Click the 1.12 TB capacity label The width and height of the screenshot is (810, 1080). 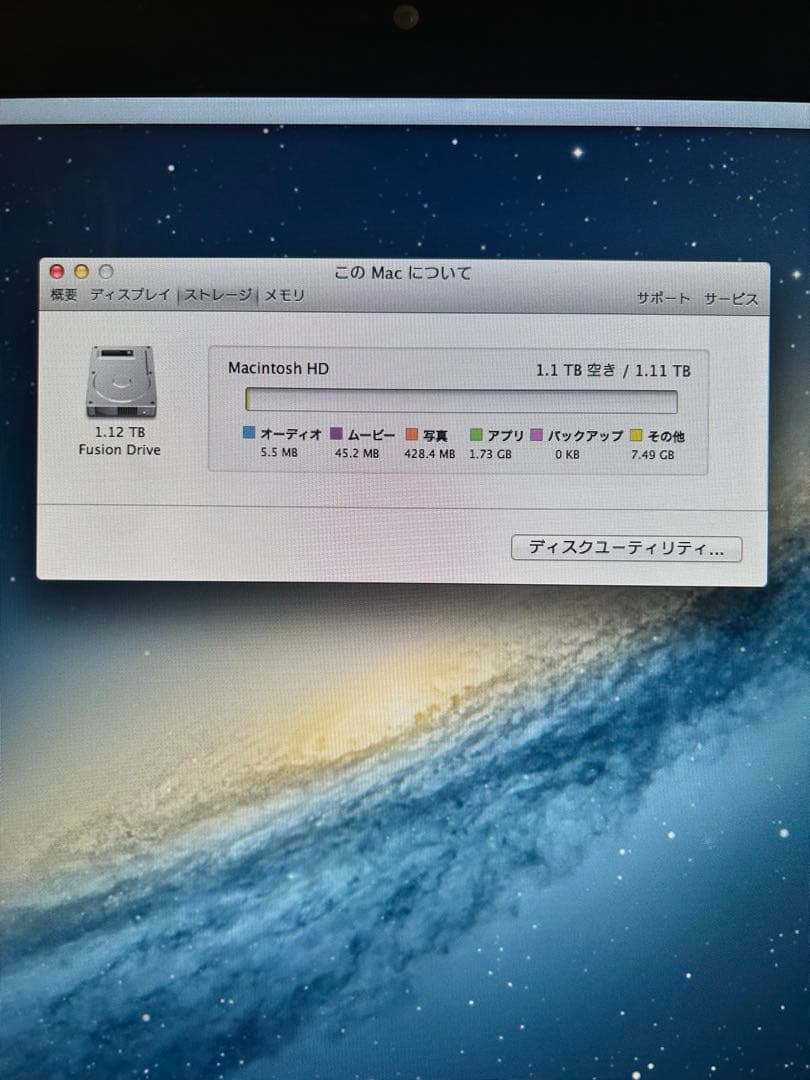119,431
